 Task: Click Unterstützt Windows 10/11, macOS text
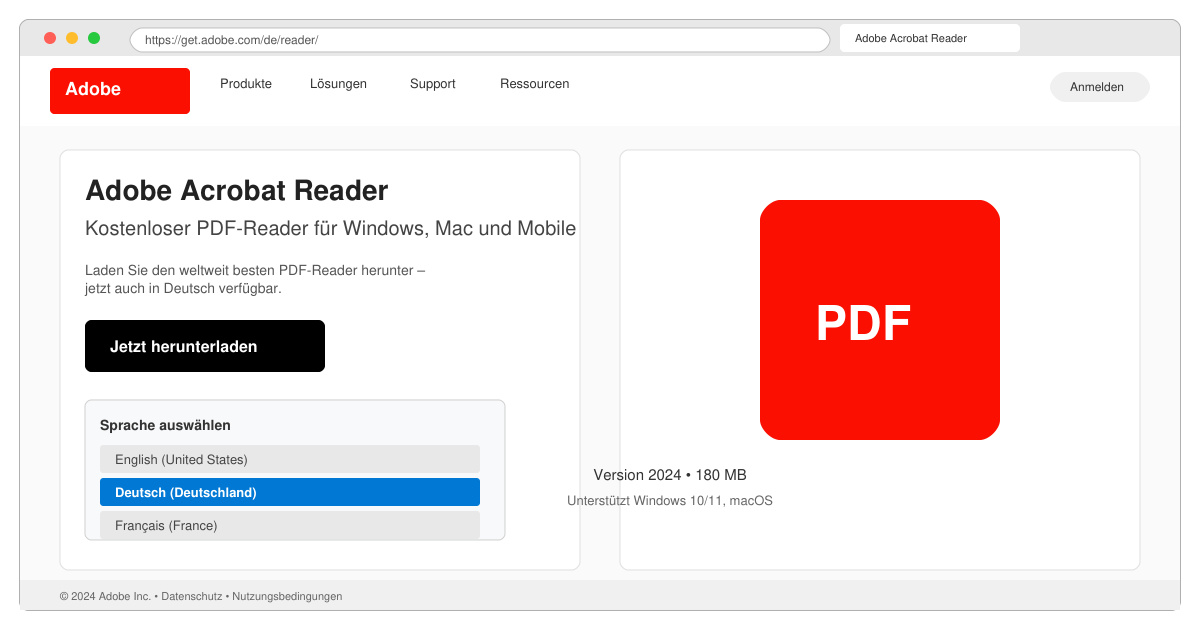coord(670,500)
